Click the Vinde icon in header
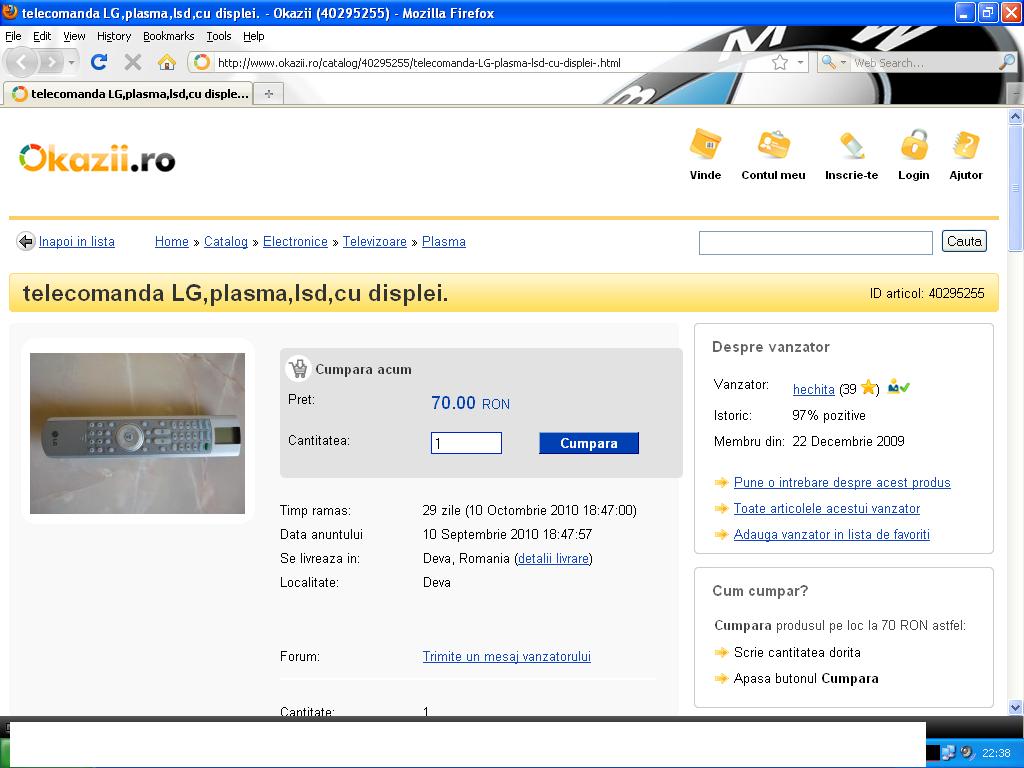This screenshot has height=768, width=1024. 705,145
